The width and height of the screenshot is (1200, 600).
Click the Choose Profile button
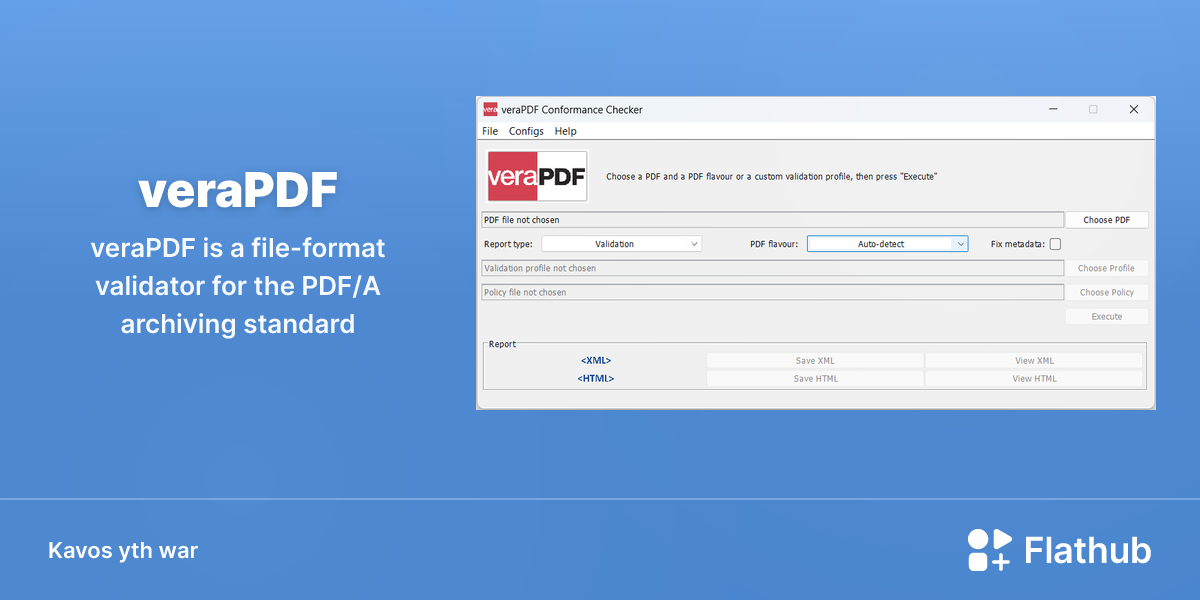(x=1106, y=268)
